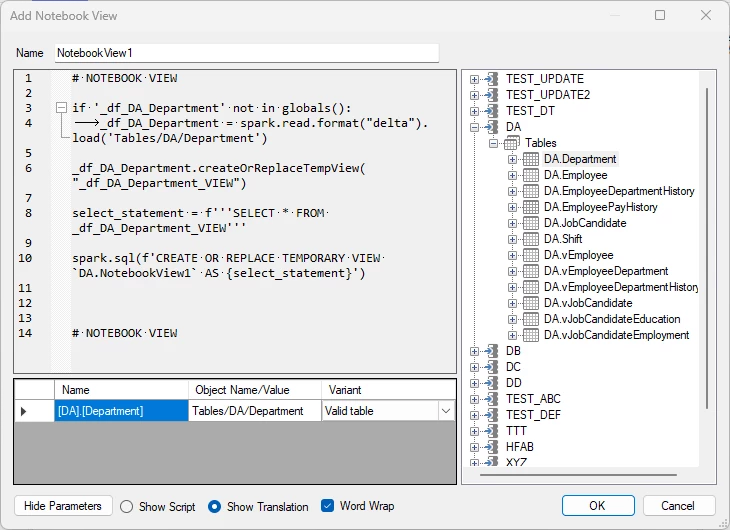Click the TEST_DEF schema icon

point(491,415)
